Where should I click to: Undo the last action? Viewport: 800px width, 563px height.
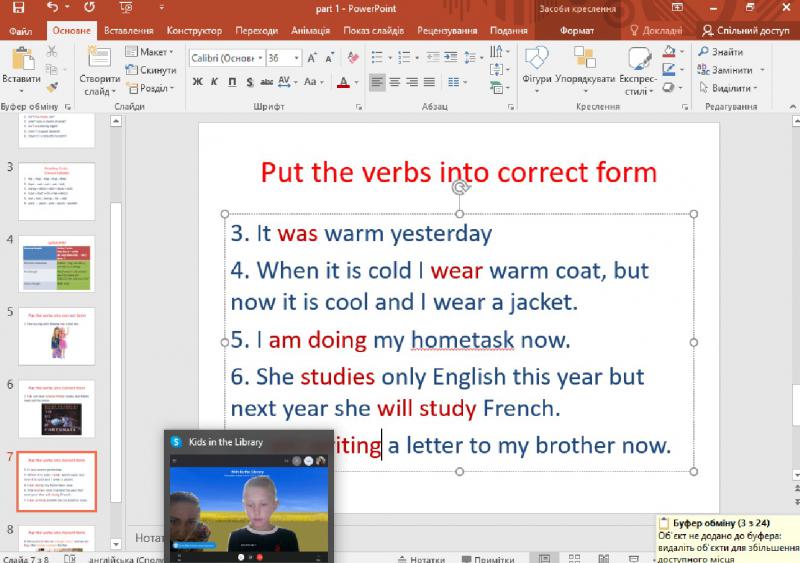click(52, 7)
